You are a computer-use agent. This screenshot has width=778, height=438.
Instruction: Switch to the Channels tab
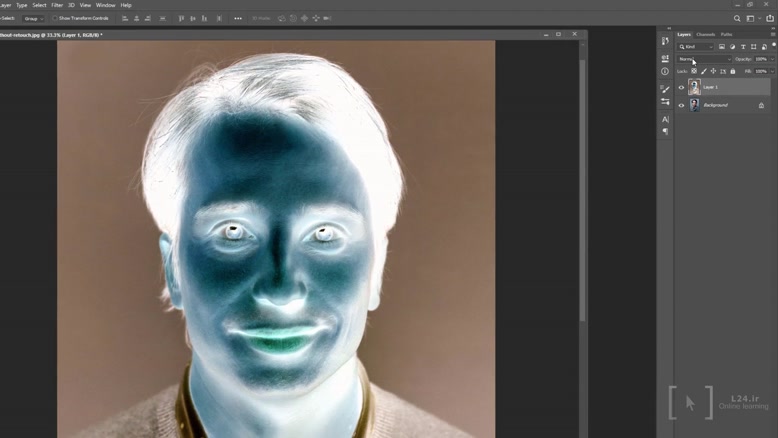705,34
